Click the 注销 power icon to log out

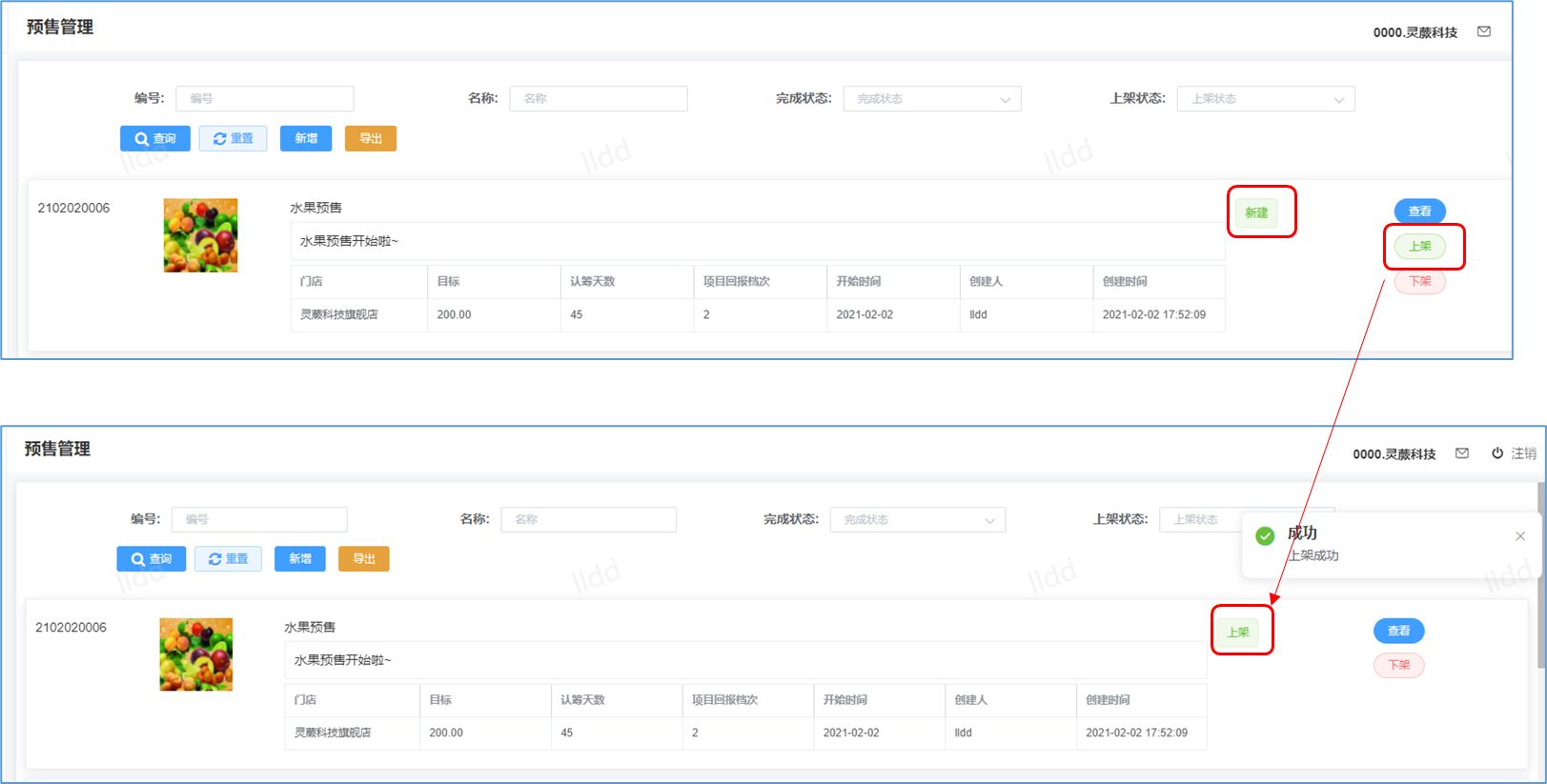tap(1497, 453)
